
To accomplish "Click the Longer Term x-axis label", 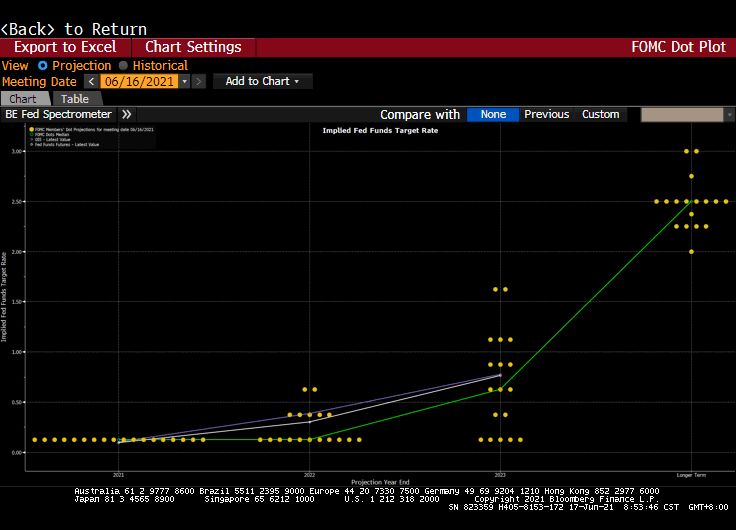I will (691, 475).
